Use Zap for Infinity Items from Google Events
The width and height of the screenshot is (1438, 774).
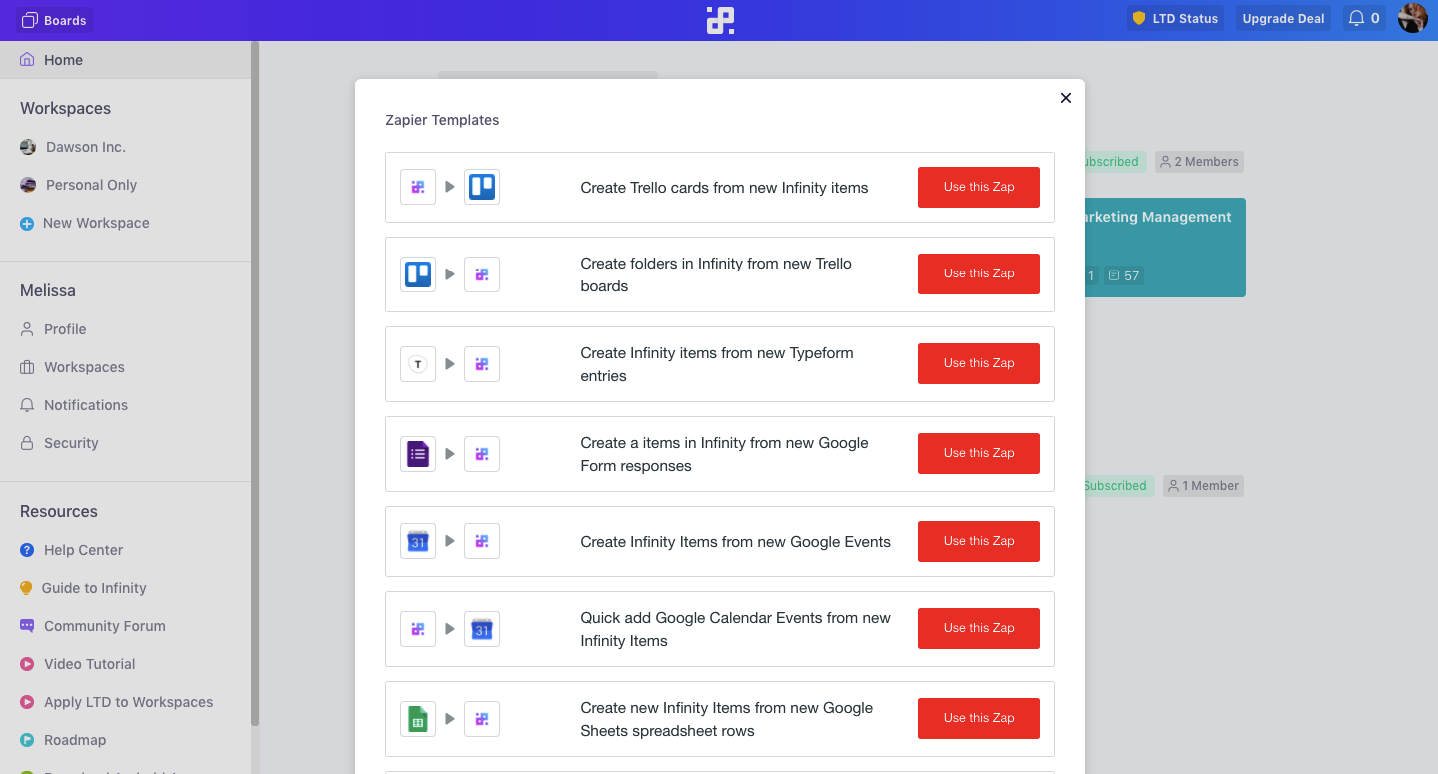979,541
